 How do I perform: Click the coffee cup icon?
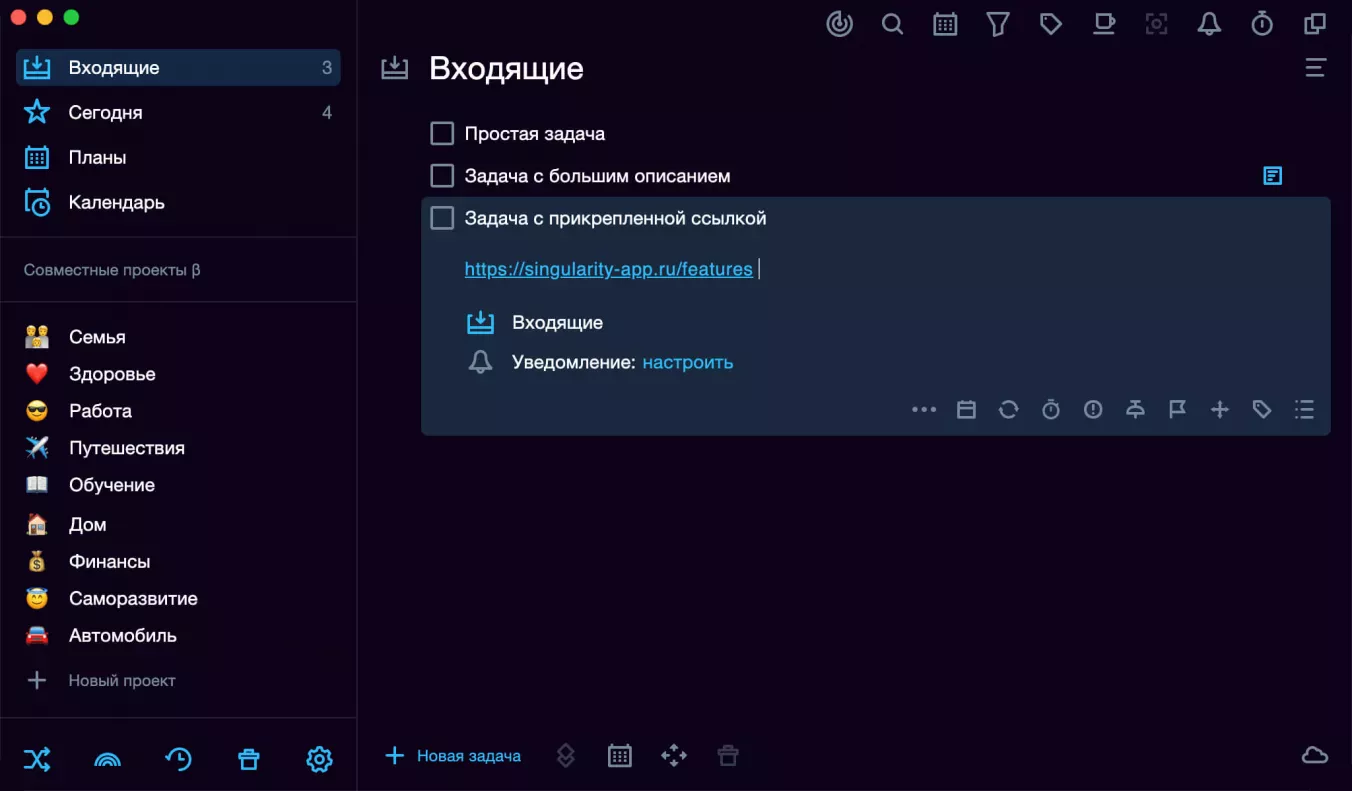coord(1104,24)
